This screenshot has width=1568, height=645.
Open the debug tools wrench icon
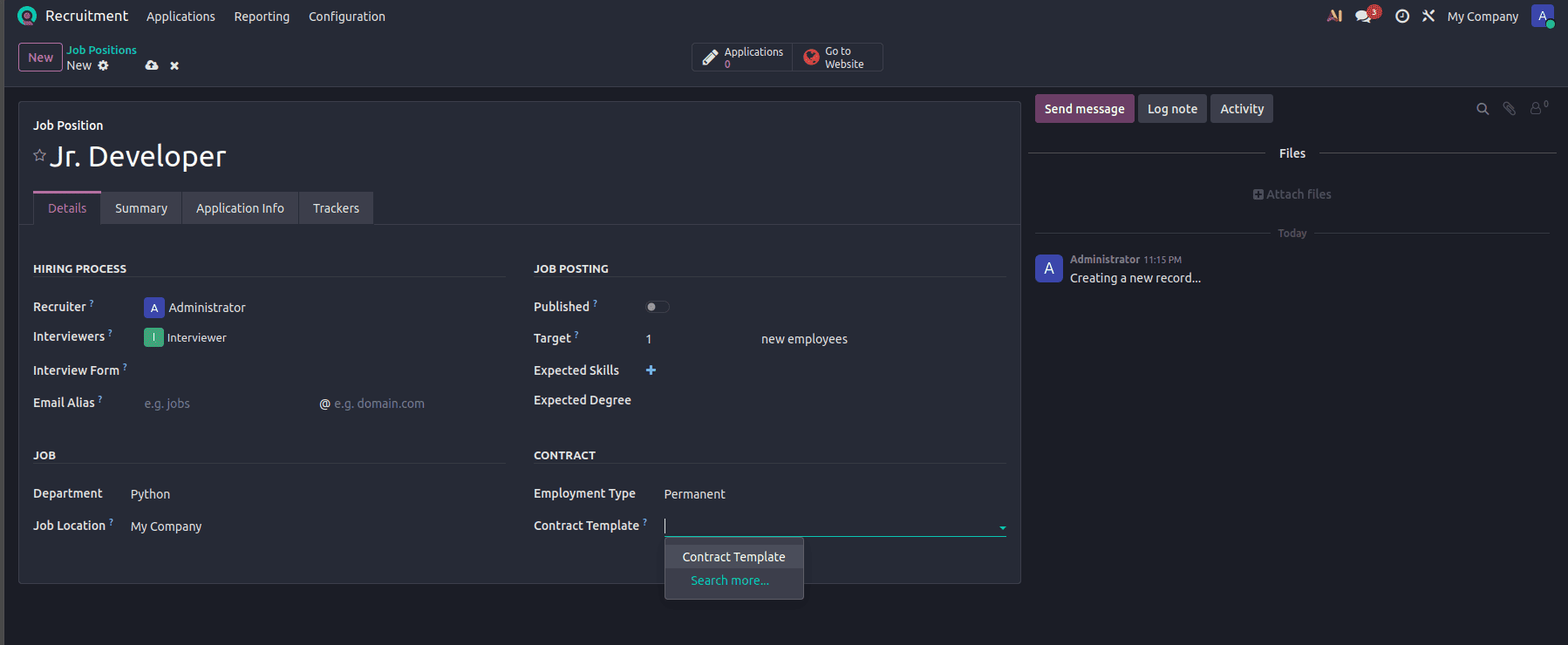pyautogui.click(x=1428, y=16)
